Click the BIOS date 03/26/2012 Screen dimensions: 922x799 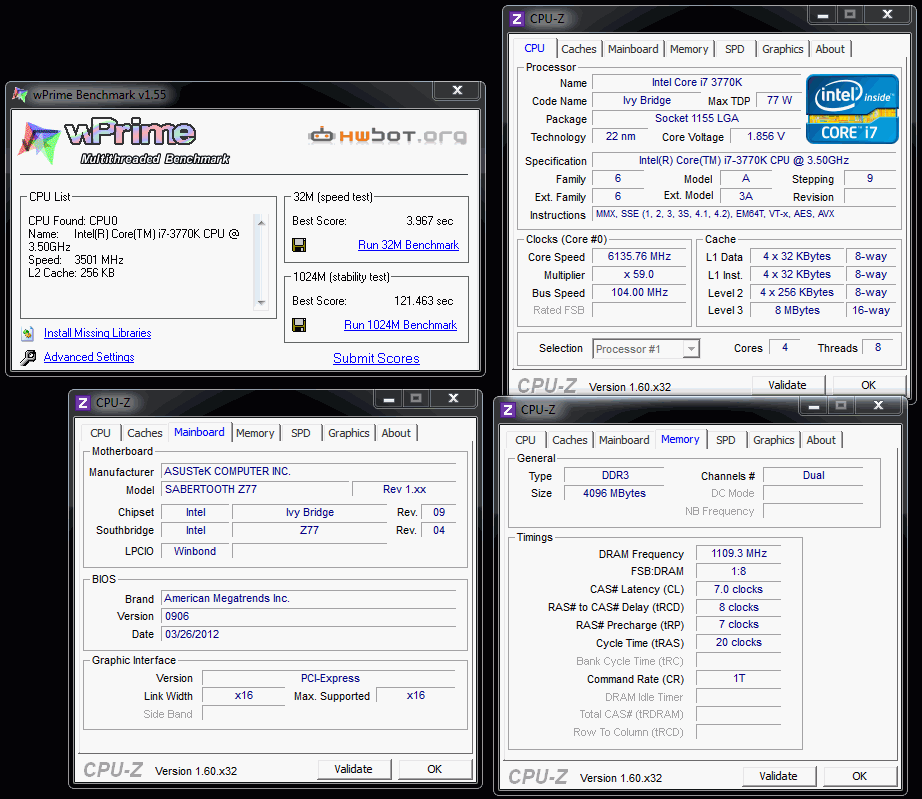pyautogui.click(x=309, y=634)
